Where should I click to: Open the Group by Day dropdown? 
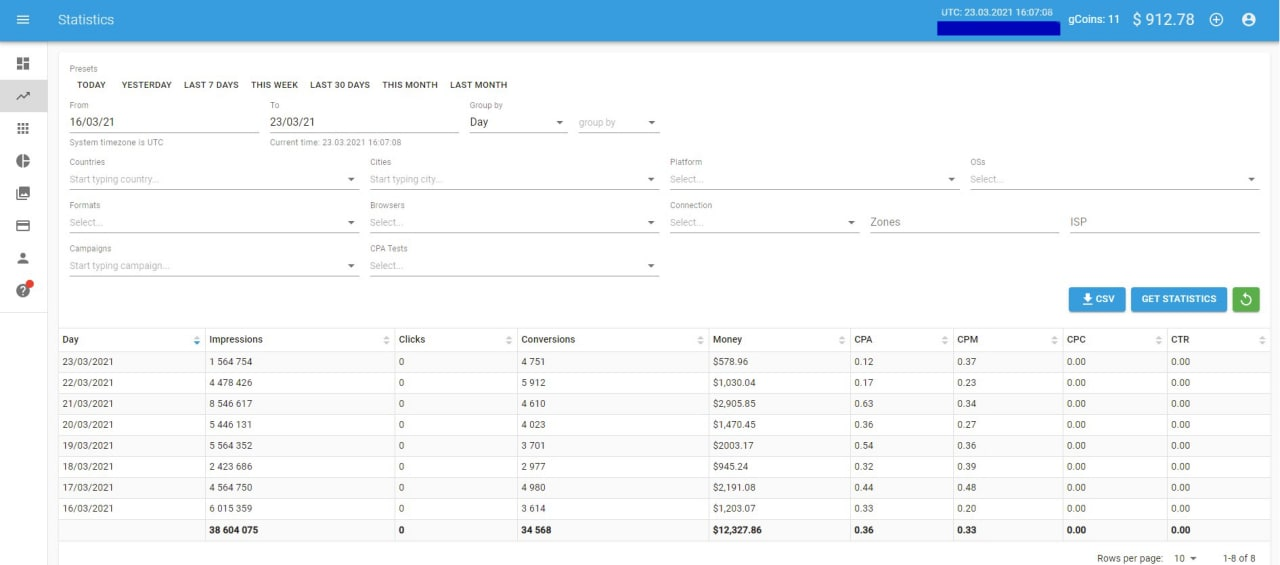click(x=518, y=122)
